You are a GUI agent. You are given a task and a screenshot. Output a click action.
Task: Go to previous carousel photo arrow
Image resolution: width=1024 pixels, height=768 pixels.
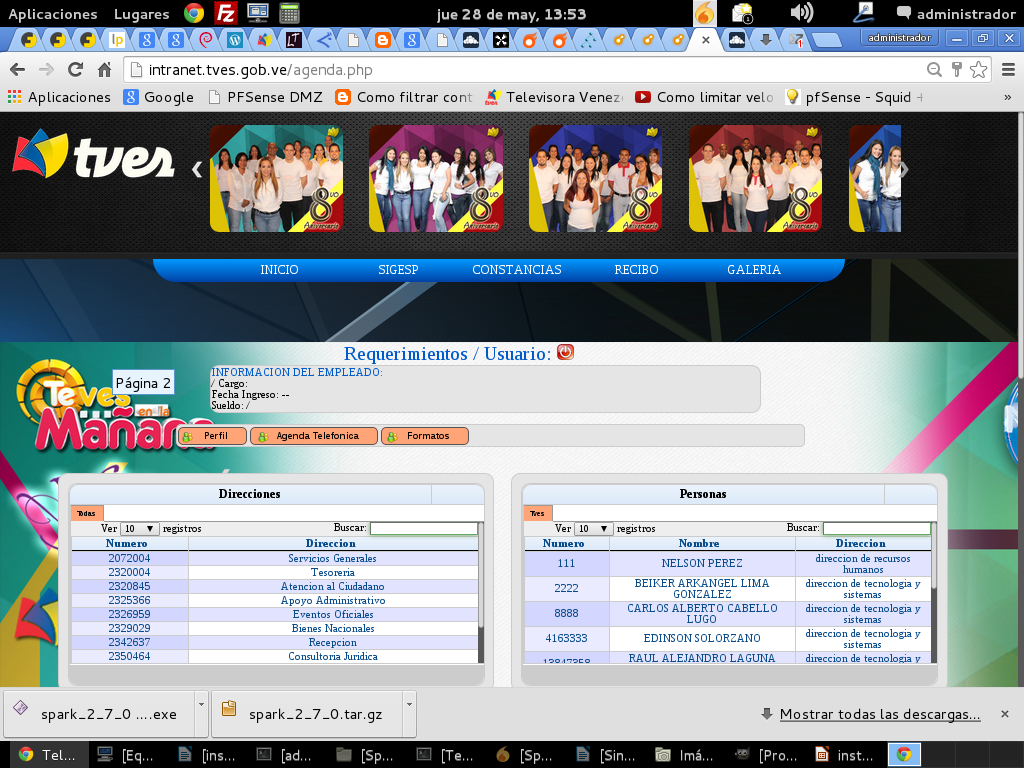pyautogui.click(x=196, y=169)
